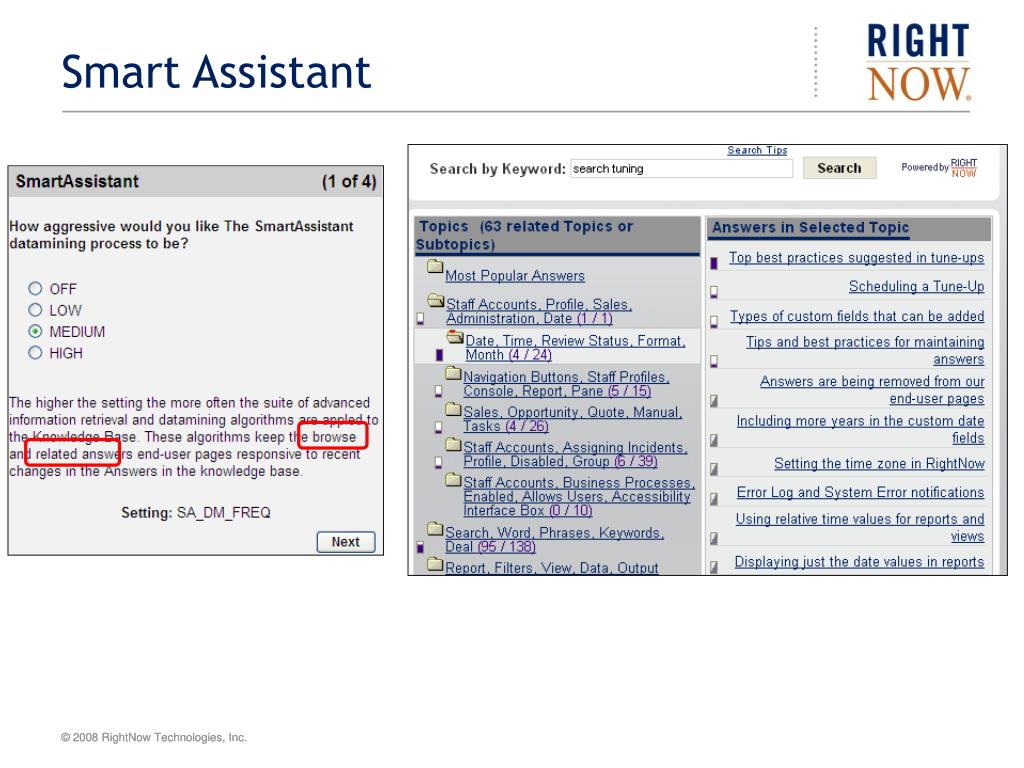Screen dimensions: 1024x768
Task: Open the Most Popular Answers topic link
Action: pos(515,276)
